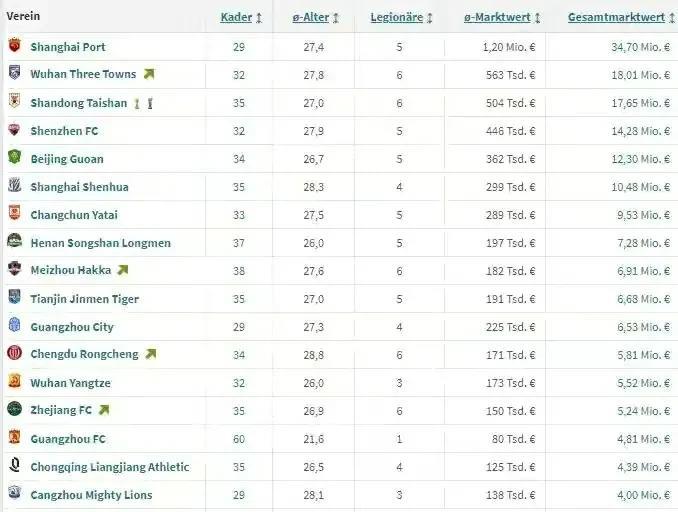Viewport: 678px width, 512px height.
Task: Click promoted arrow icon beside Meizhou Hakka
Action: pyautogui.click(x=123, y=270)
